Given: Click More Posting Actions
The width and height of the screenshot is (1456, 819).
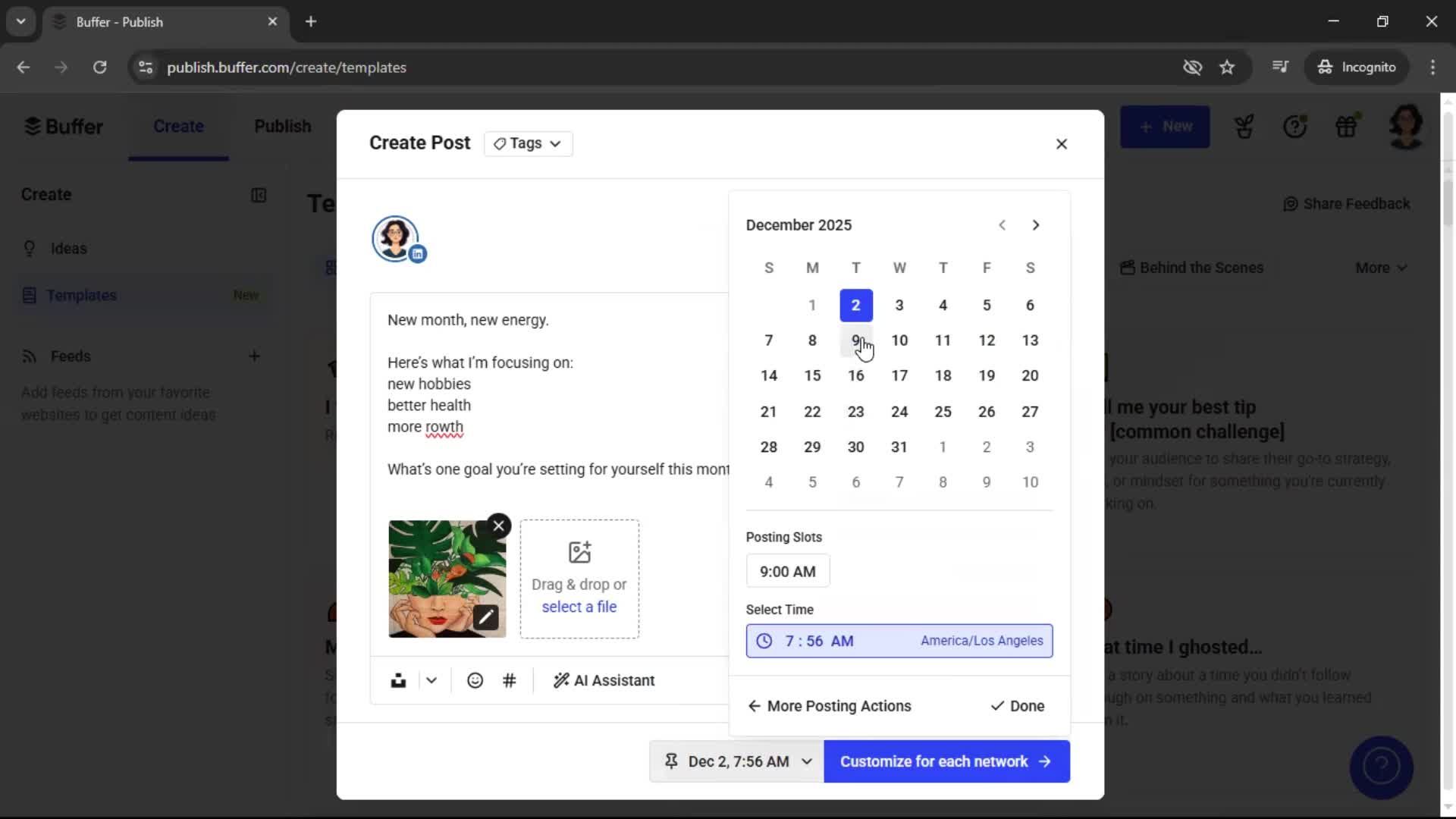Looking at the screenshot, I should tap(830, 706).
